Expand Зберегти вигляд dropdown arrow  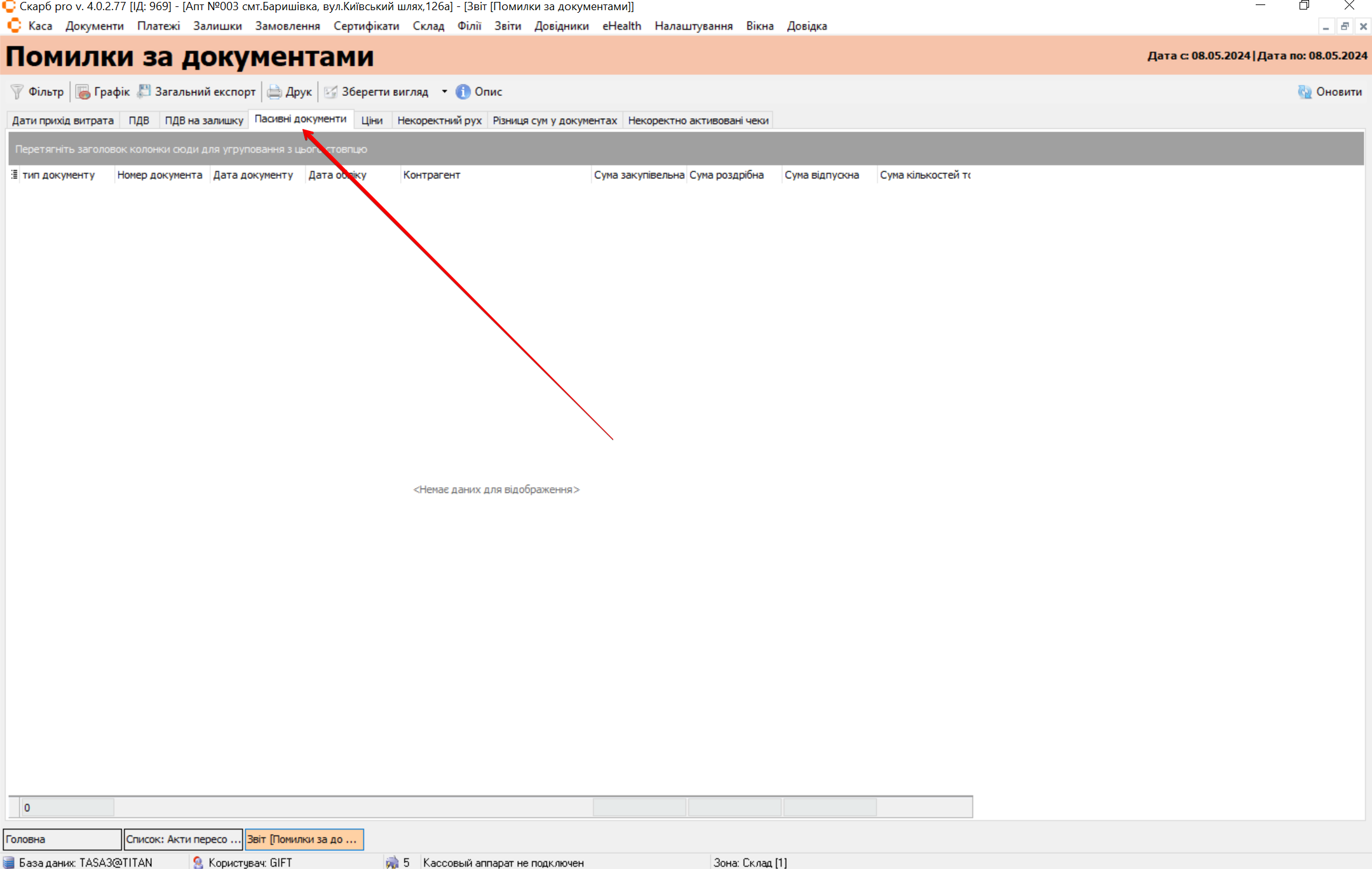(444, 92)
